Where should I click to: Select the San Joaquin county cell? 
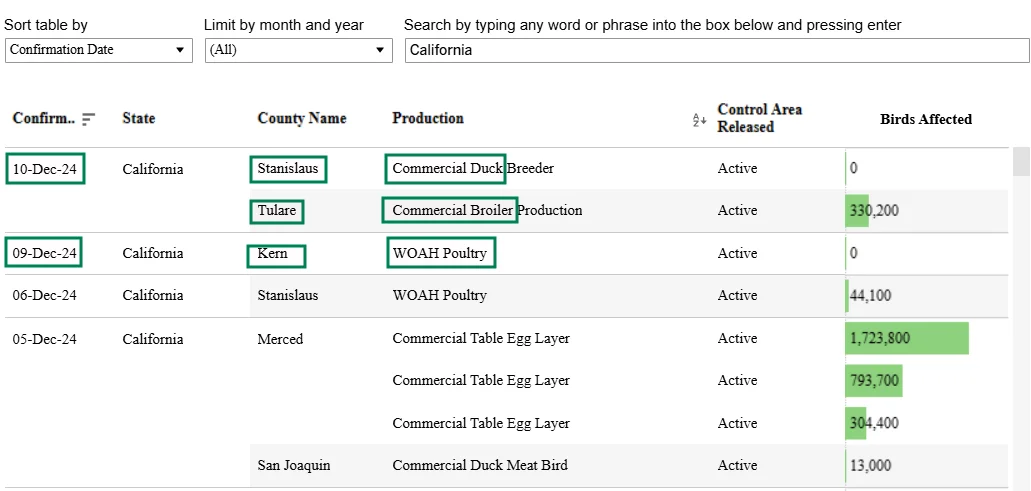point(294,465)
